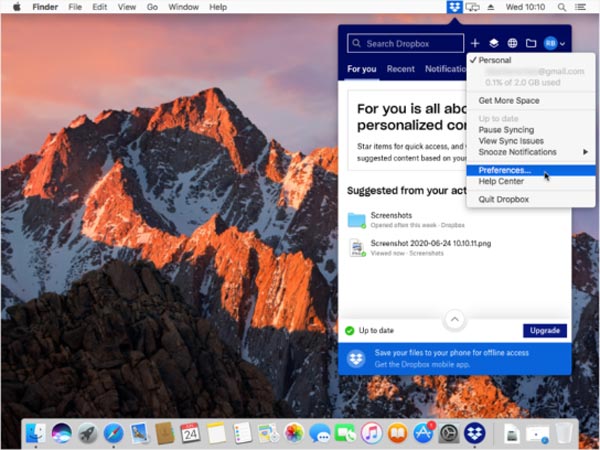
Task: Open Screenshot 2020-06-24 10.10.11.png
Action: 455,248
